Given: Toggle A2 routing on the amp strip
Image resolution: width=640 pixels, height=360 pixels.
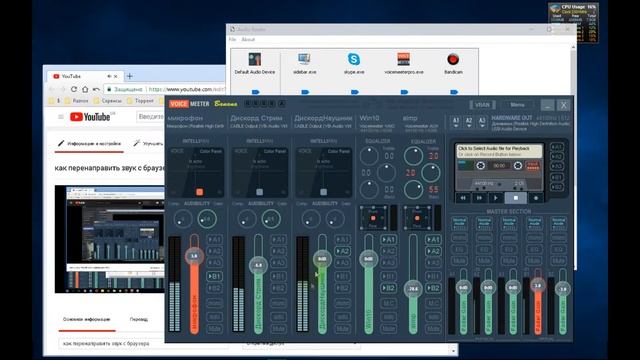Looking at the screenshot, I should tap(433, 251).
